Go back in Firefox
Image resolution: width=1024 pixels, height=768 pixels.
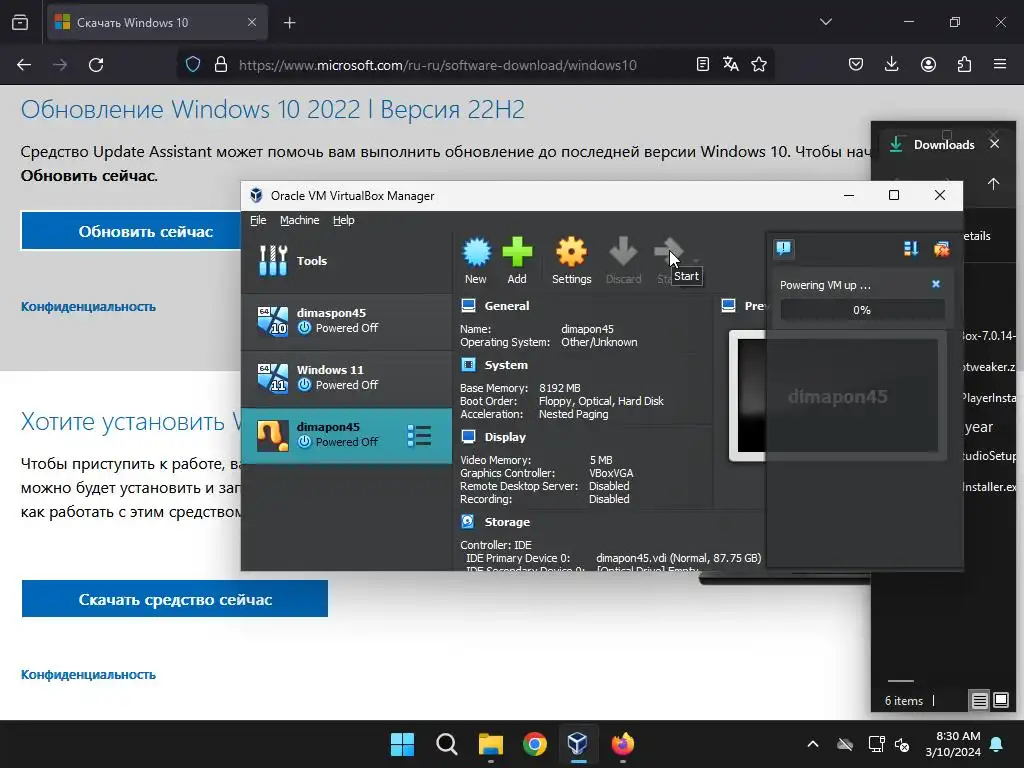tap(24, 65)
